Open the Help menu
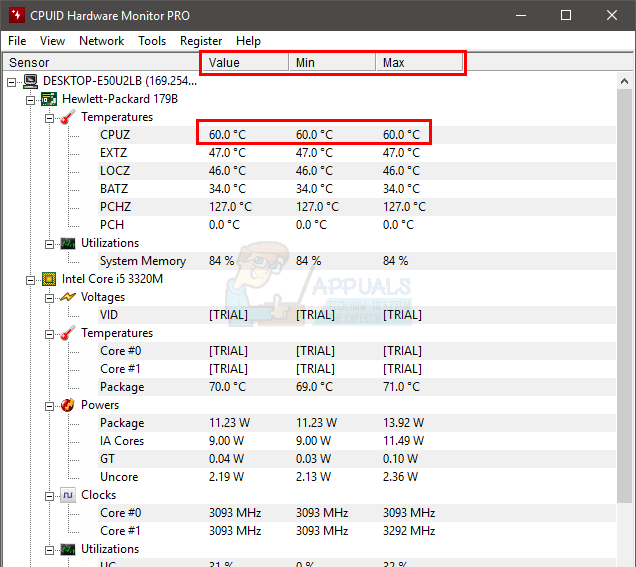The width and height of the screenshot is (636, 567). [248, 41]
